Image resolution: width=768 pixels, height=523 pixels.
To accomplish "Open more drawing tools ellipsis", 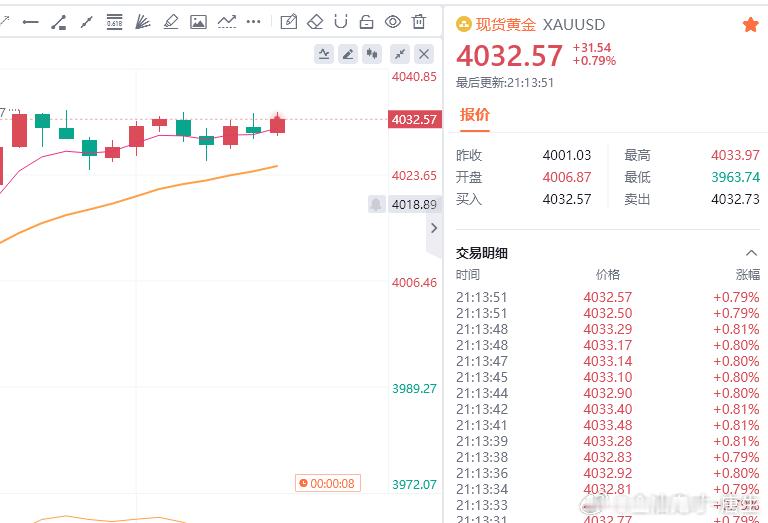I will (254, 22).
